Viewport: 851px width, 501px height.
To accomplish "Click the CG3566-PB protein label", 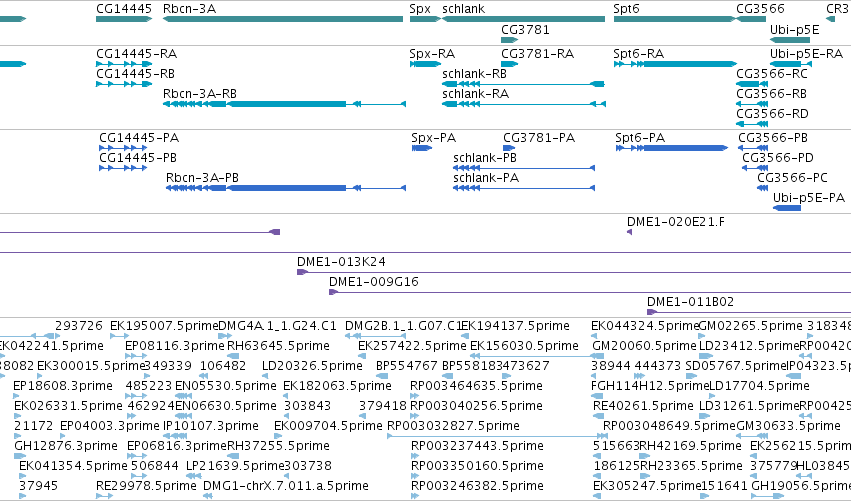I will pyautogui.click(x=773, y=138).
